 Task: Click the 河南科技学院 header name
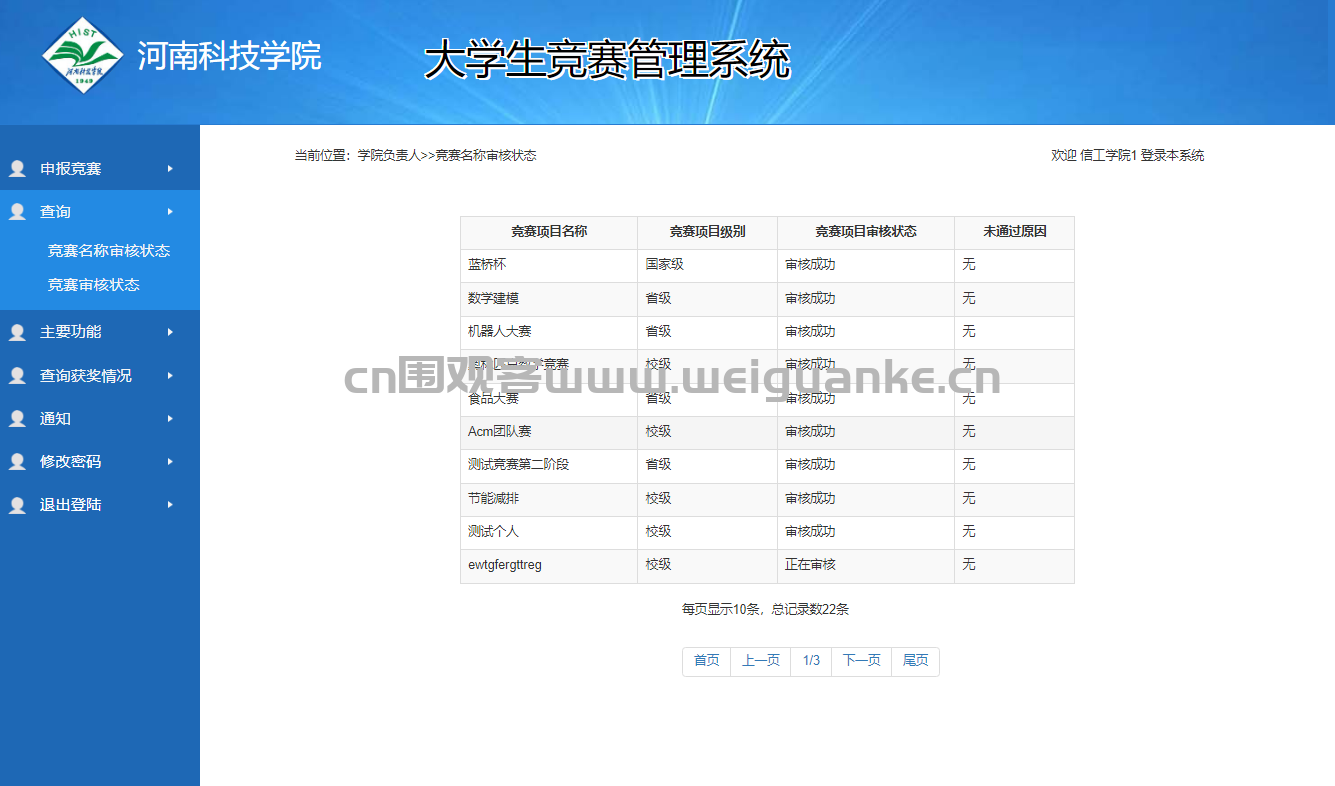click(x=229, y=56)
